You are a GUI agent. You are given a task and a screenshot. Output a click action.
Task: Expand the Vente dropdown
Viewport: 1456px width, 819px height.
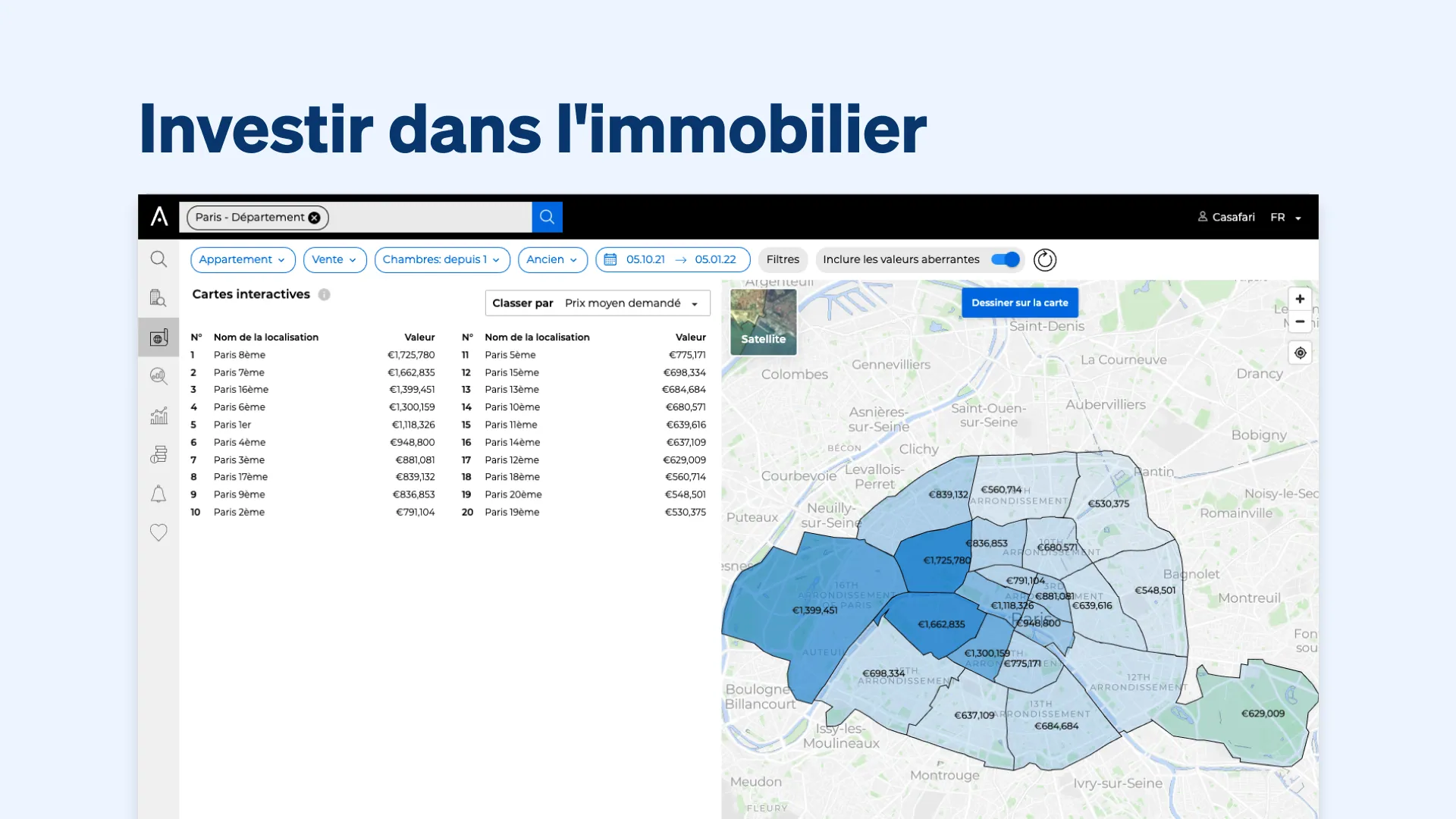pos(334,259)
